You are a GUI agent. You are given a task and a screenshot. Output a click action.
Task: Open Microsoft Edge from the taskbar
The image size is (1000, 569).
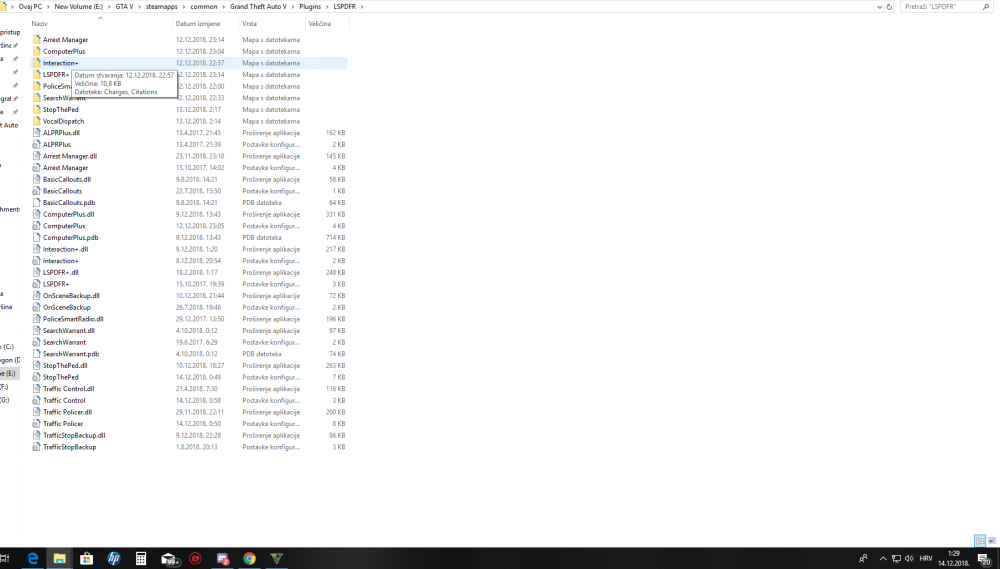pyautogui.click(x=33, y=559)
